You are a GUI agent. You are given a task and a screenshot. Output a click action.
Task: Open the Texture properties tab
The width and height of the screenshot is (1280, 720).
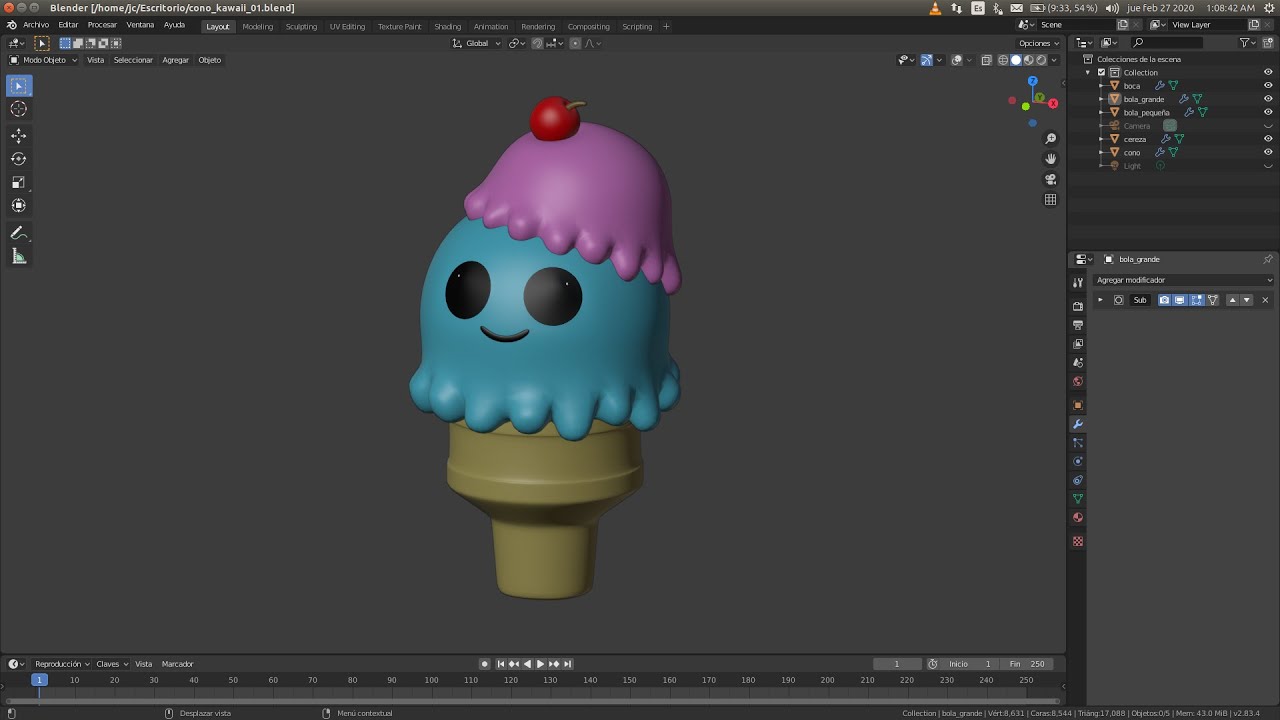[1078, 541]
